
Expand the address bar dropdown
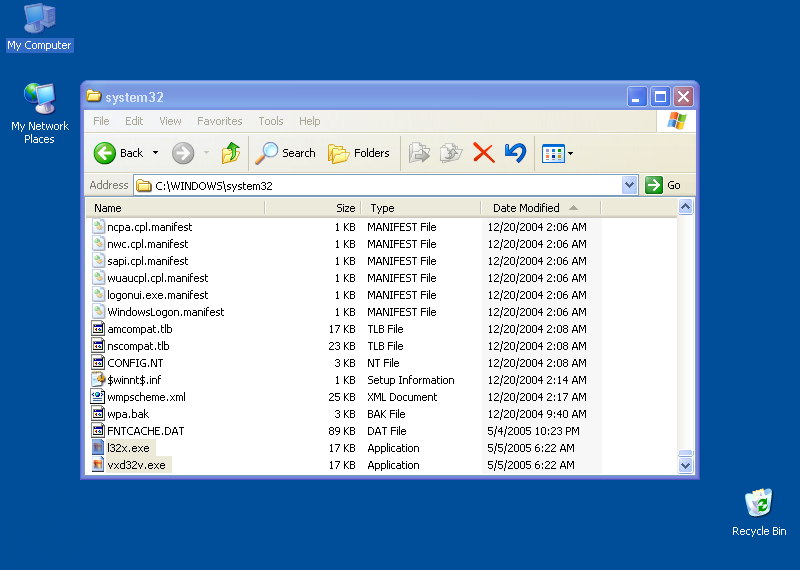[630, 185]
